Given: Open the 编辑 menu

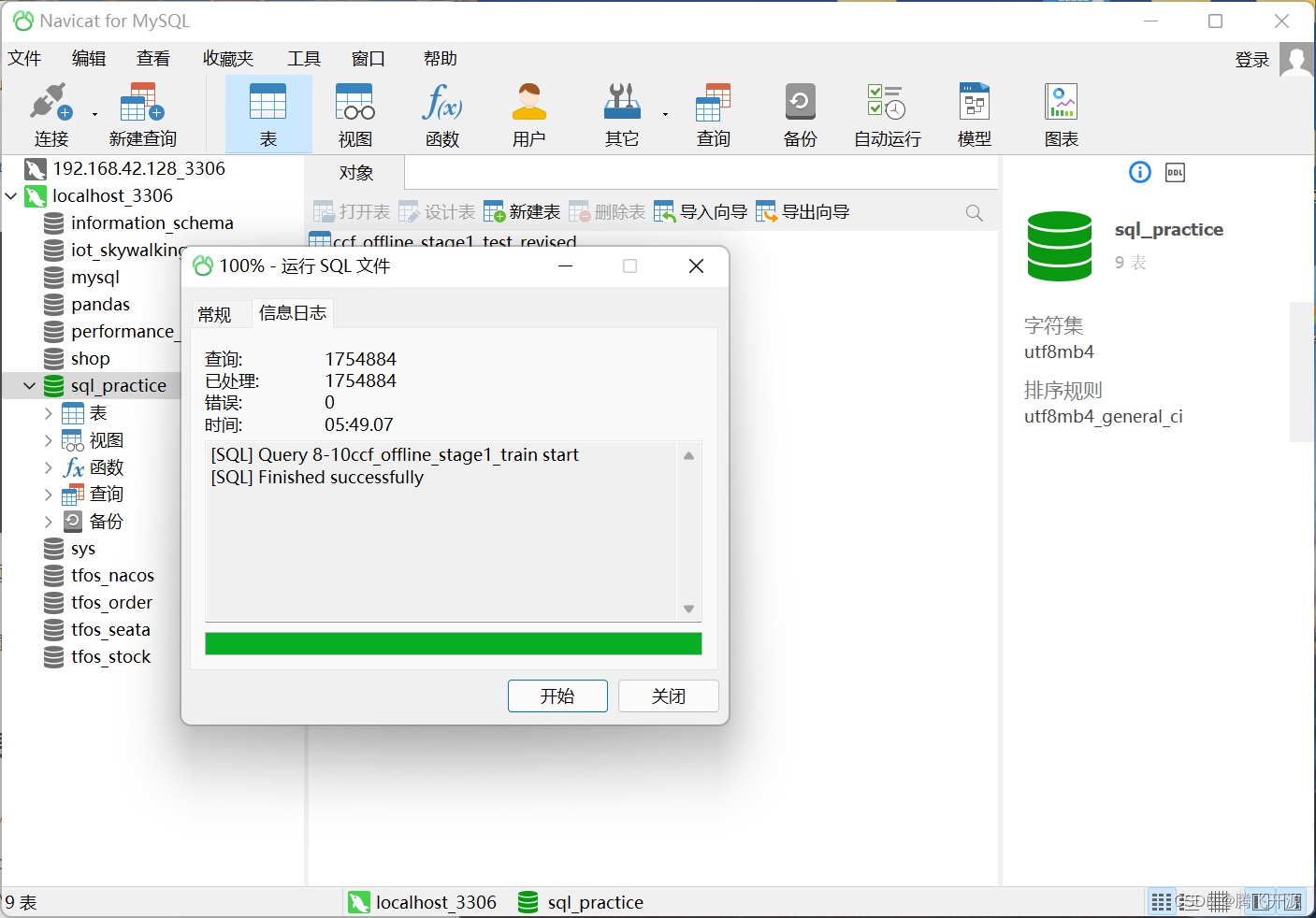Looking at the screenshot, I should pyautogui.click(x=89, y=59).
